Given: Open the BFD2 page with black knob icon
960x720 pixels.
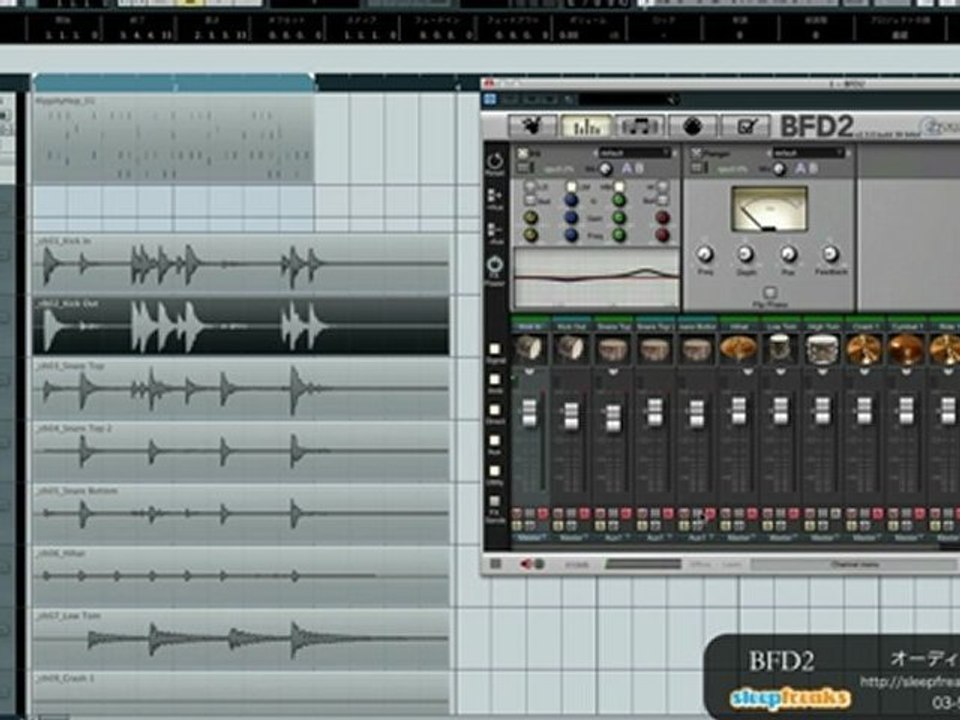Looking at the screenshot, I should point(692,126).
